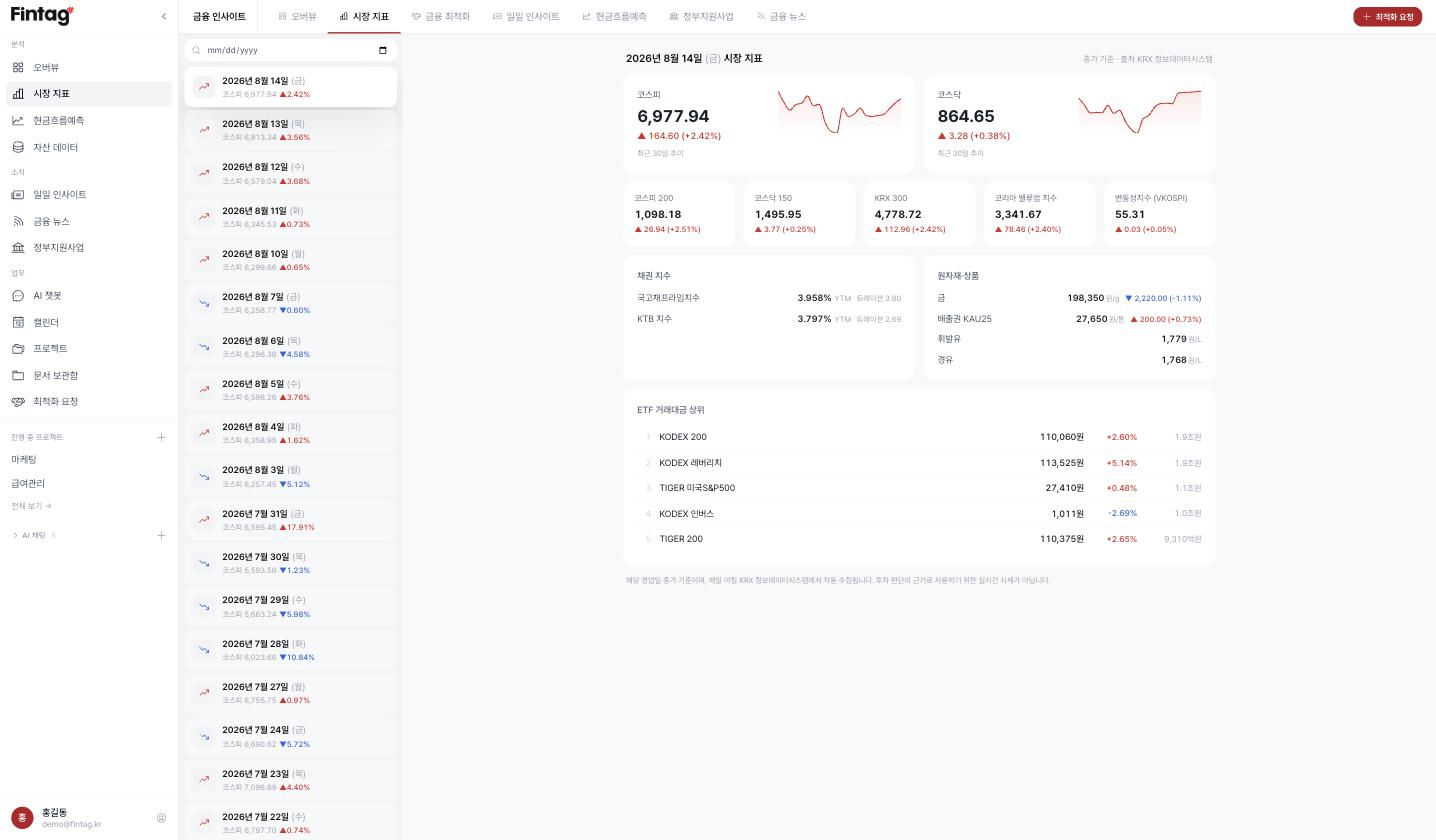Collapse the sidebar with the chevron icon
Viewport: 1436px width, 840px height.
[164, 16]
